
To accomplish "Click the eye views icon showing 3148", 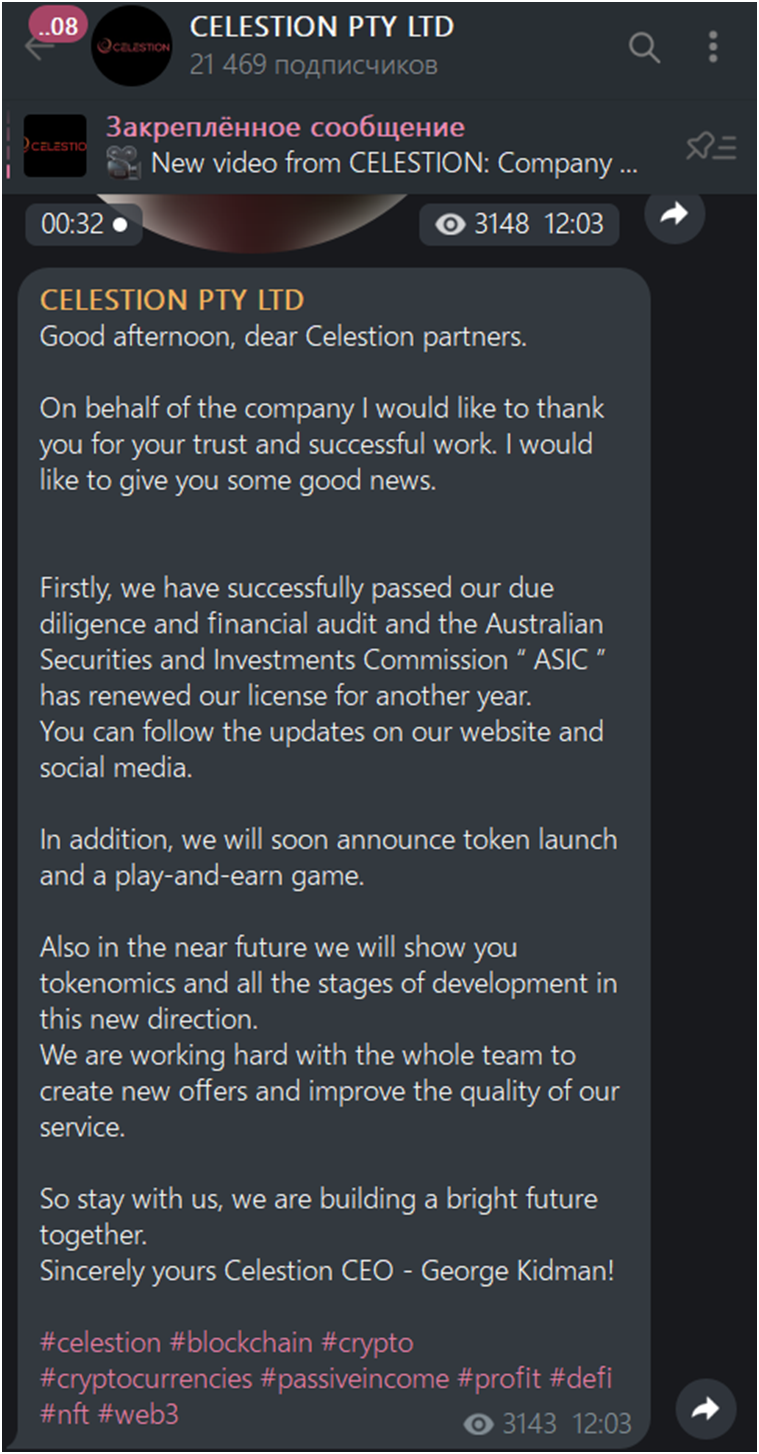I will pos(452,225).
